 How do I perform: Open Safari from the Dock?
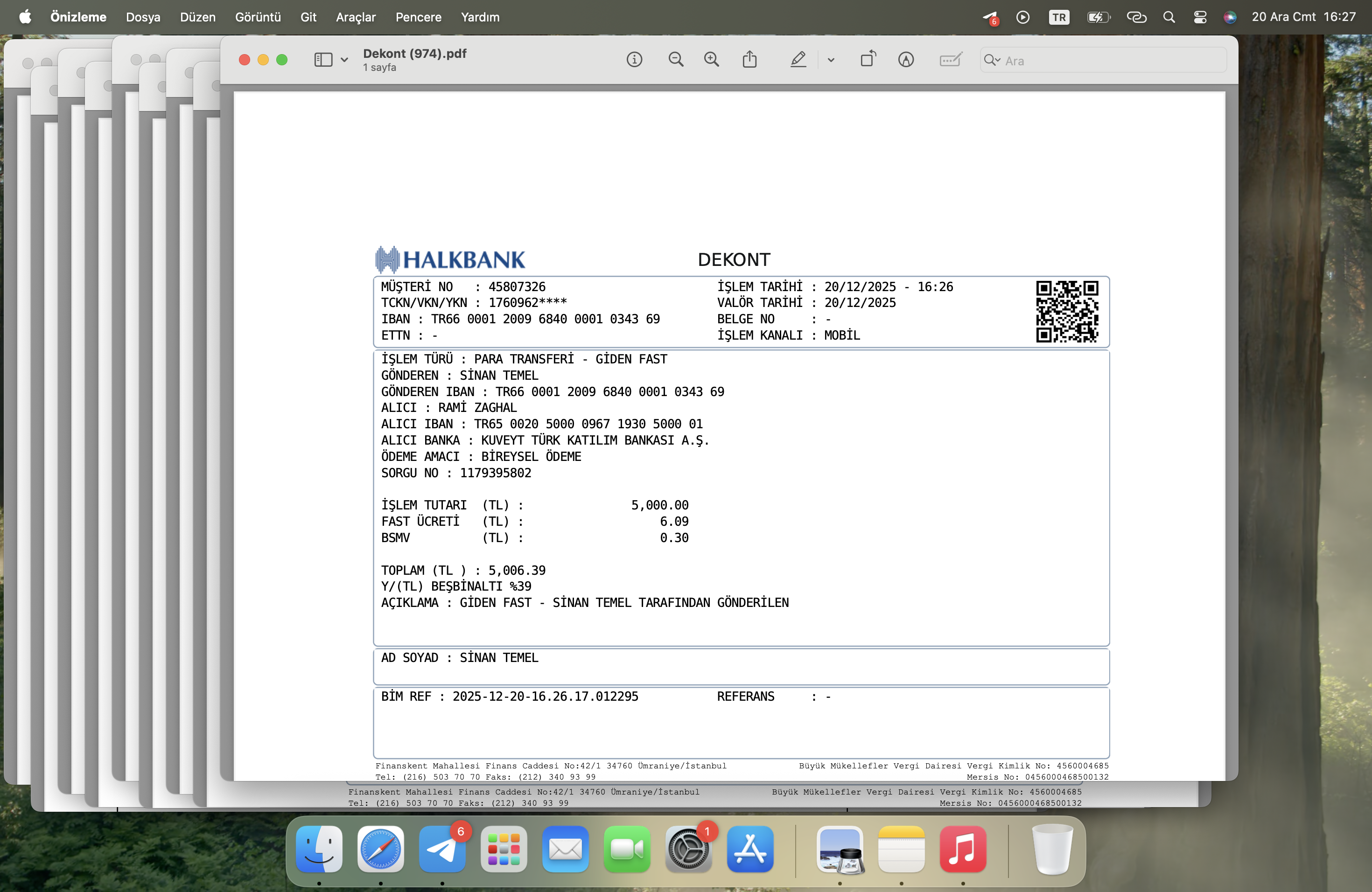pos(380,849)
